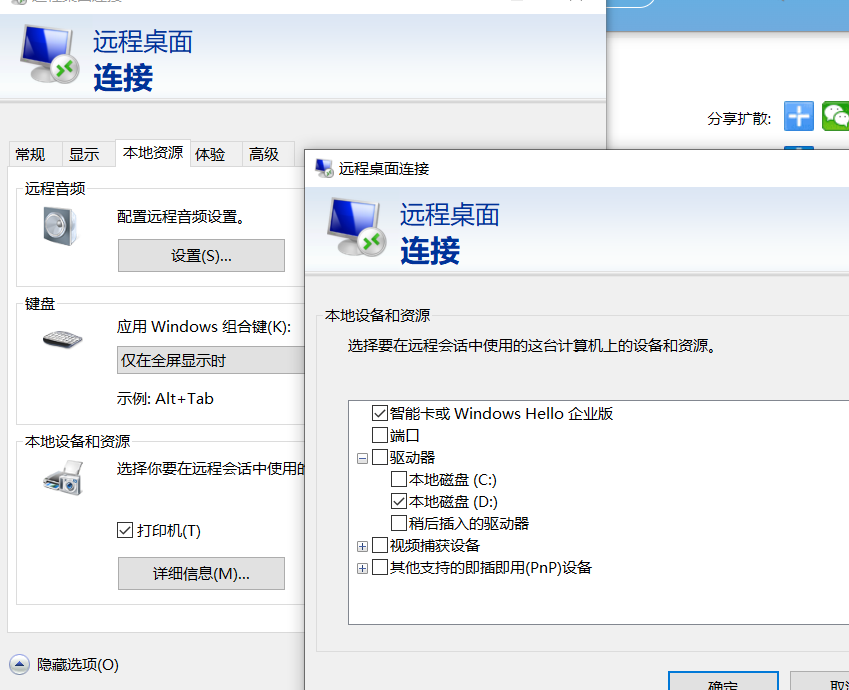Click the 取消 button in front dialog
Screen dimensions: 849x690
click(x=820, y=682)
